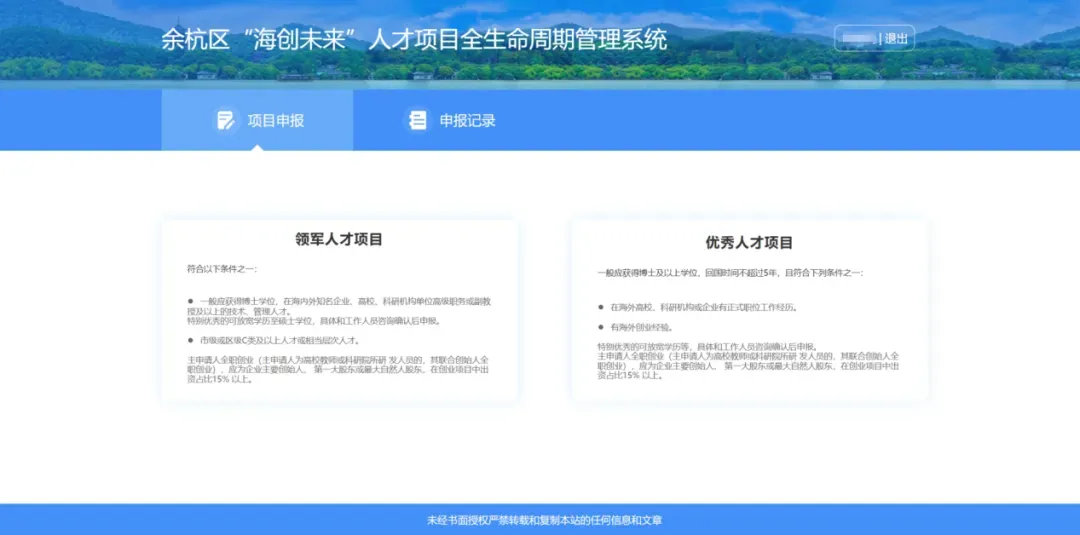This screenshot has height=535, width=1080.
Task: Click the blurred username beside 退出
Action: coord(859,39)
